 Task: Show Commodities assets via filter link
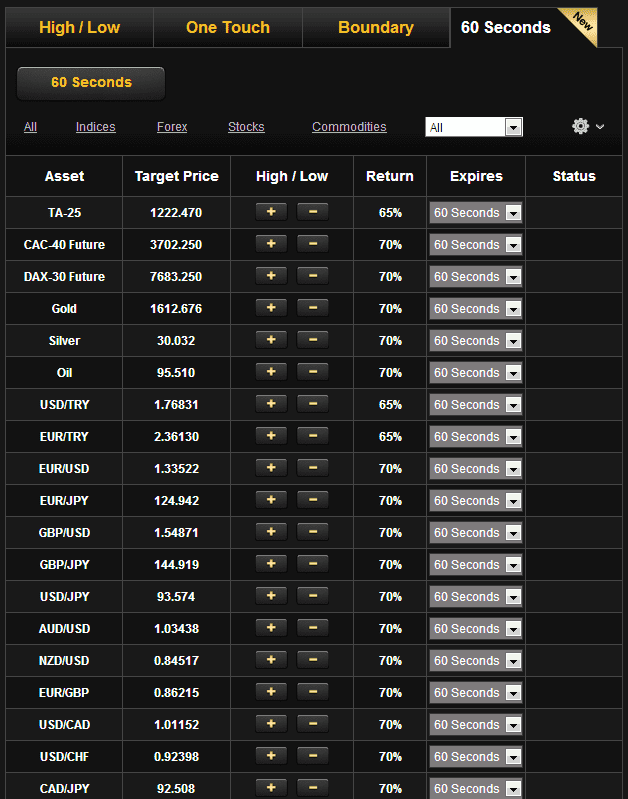[349, 127]
